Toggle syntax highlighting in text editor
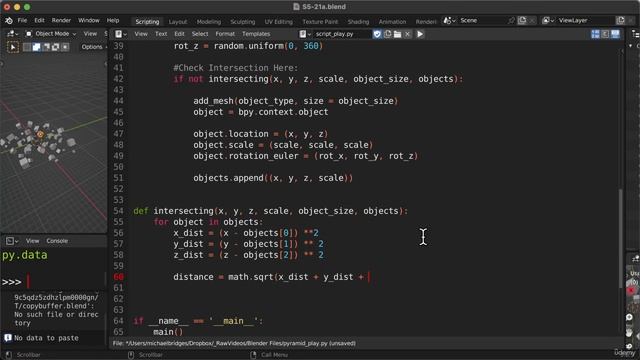Screen dimensions: 640x360 (x=615, y=34)
